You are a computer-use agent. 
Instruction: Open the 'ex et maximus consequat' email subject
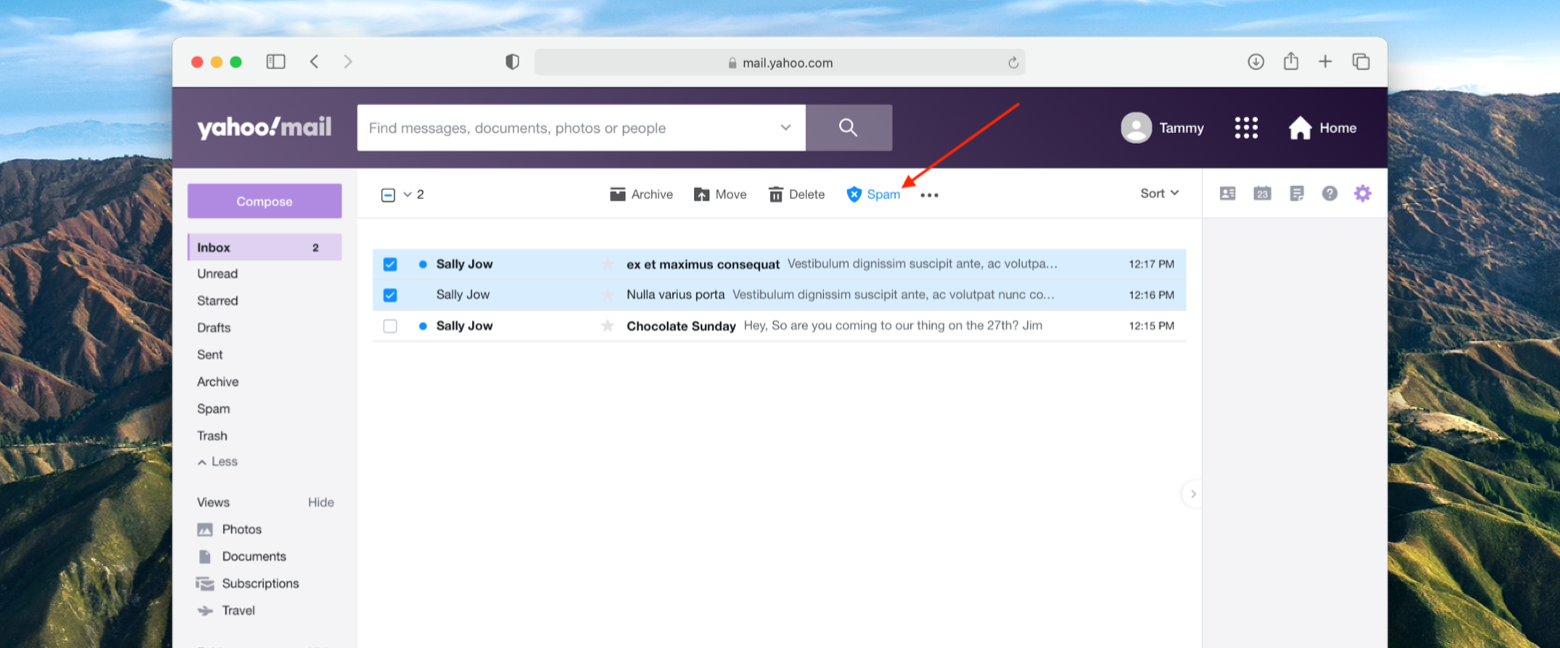(x=703, y=264)
